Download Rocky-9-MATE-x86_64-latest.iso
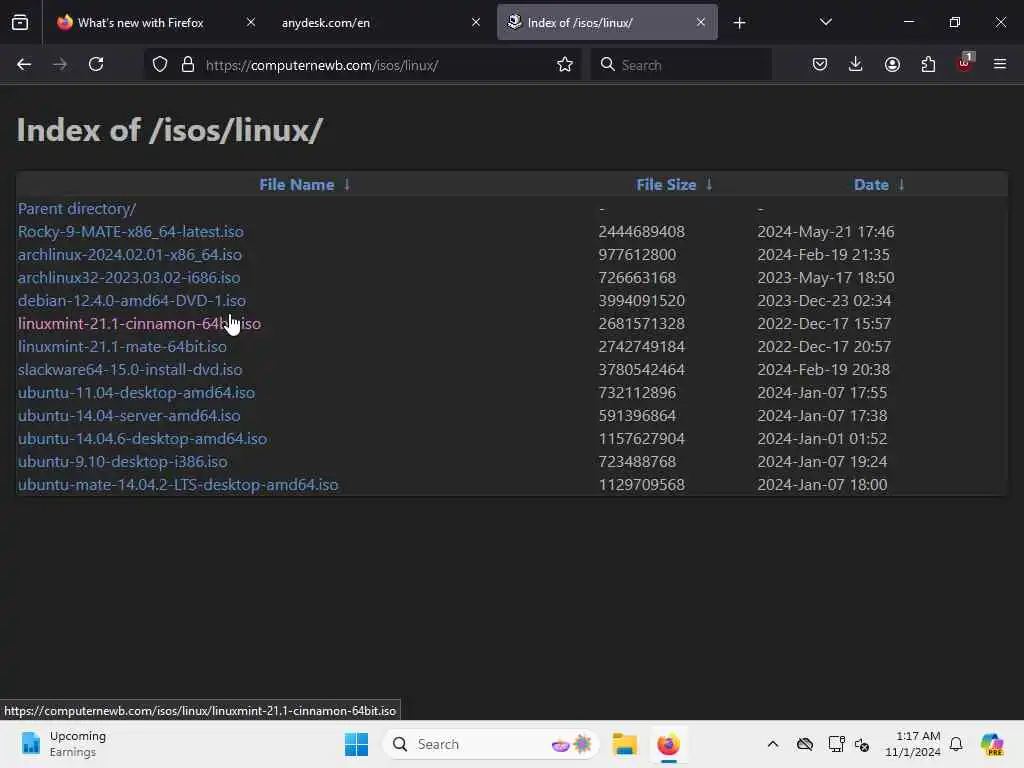This screenshot has height=768, width=1024. [x=131, y=231]
